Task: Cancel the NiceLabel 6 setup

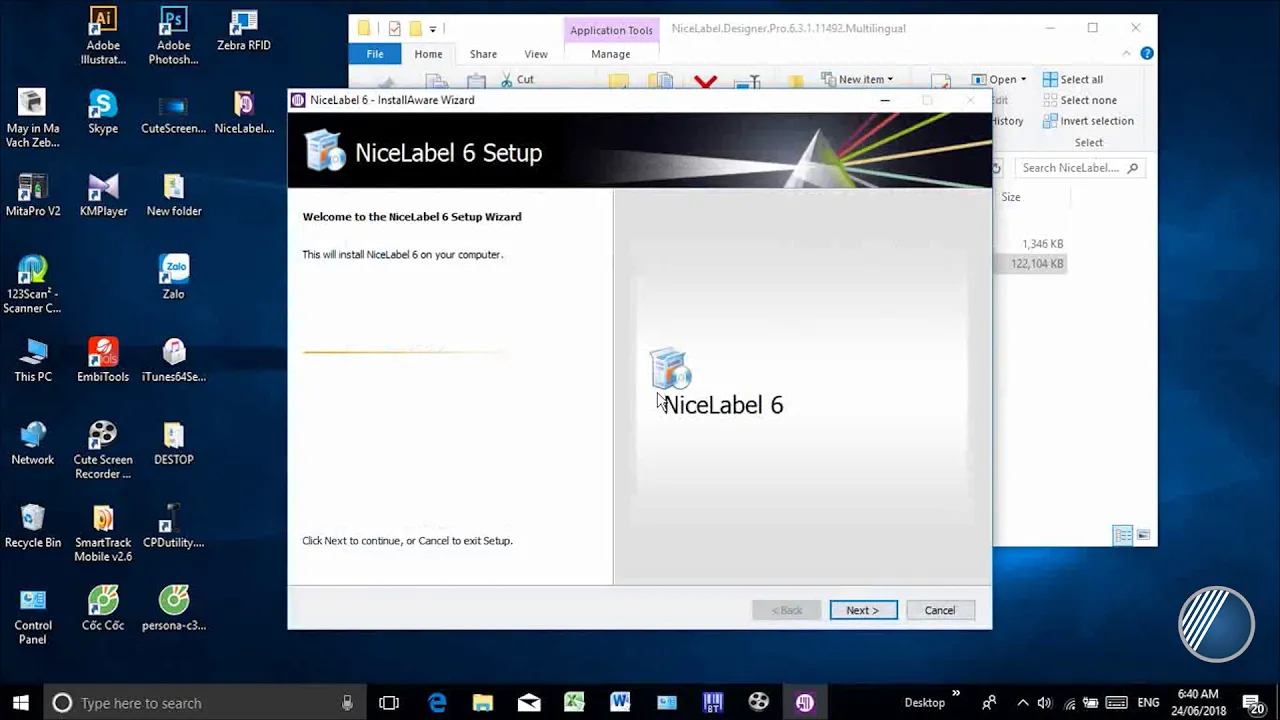Action: [x=940, y=610]
